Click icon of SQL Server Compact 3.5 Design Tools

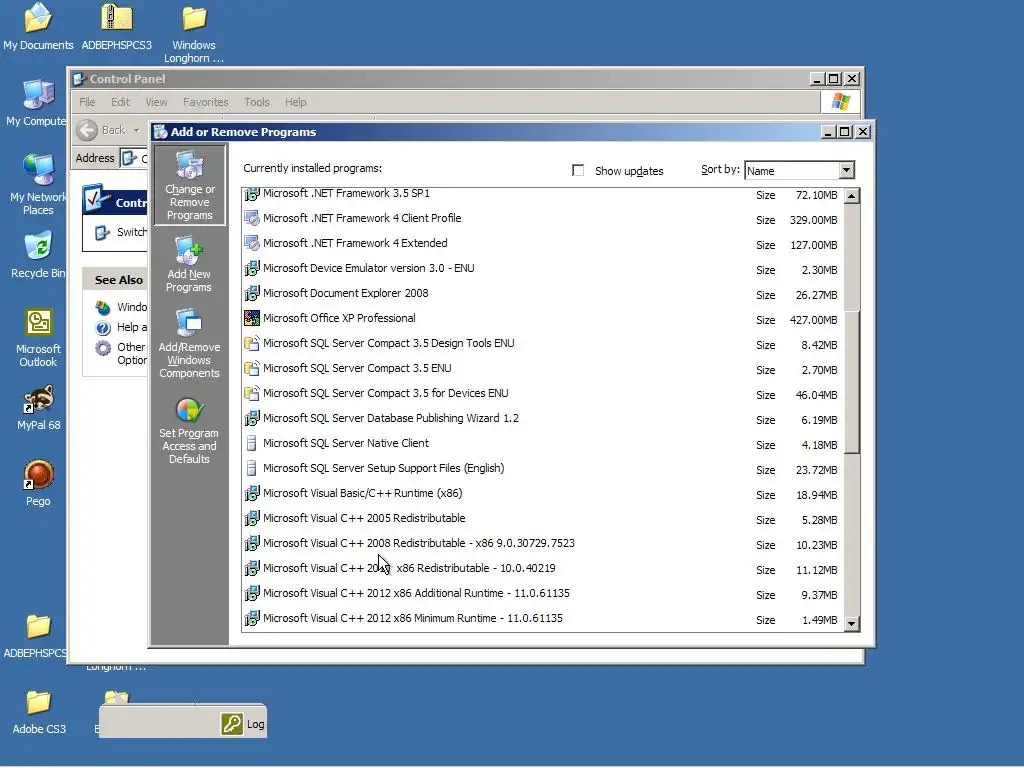251,344
